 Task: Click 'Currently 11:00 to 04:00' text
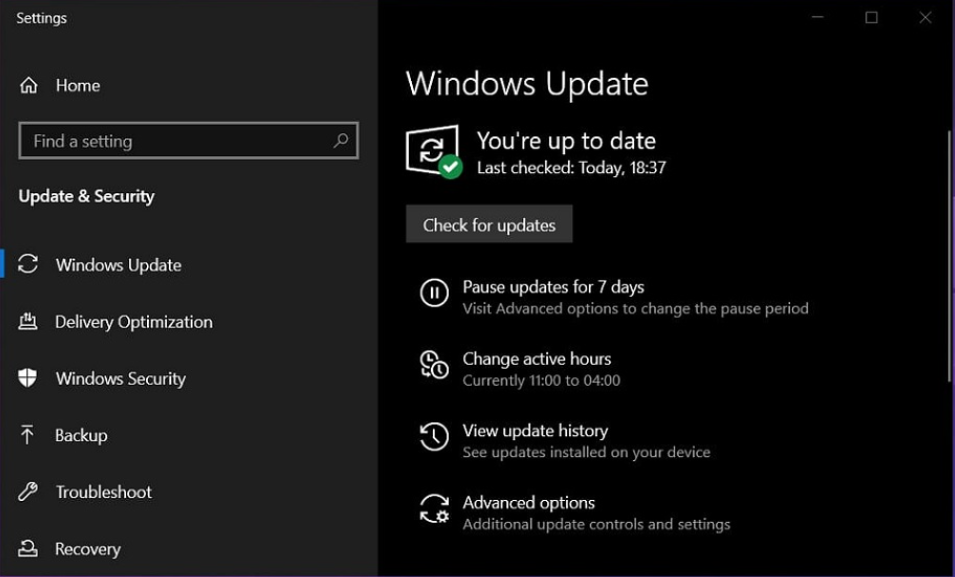pos(541,381)
